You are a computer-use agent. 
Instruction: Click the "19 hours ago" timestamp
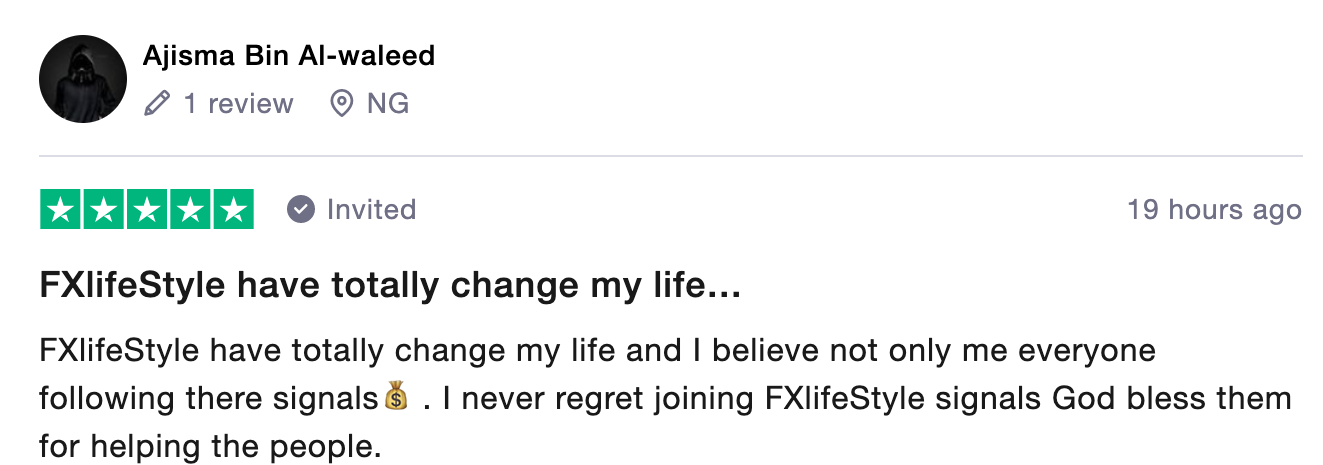pos(1214,210)
